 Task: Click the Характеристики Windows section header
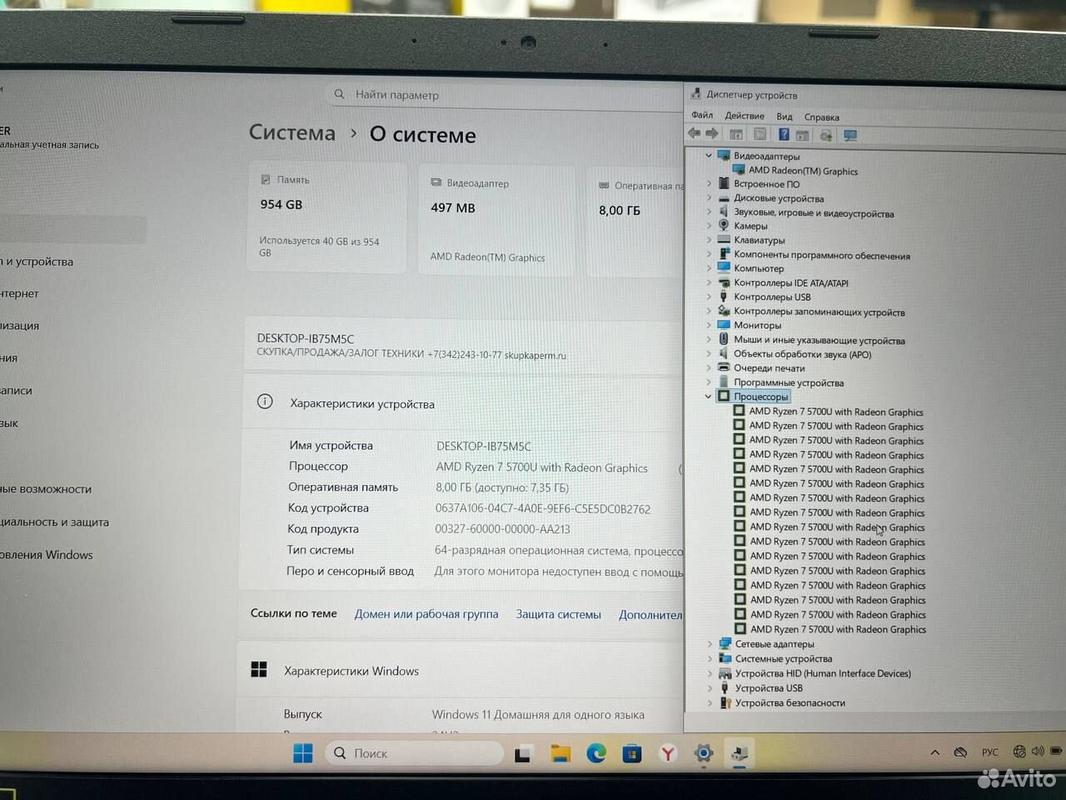coord(351,671)
